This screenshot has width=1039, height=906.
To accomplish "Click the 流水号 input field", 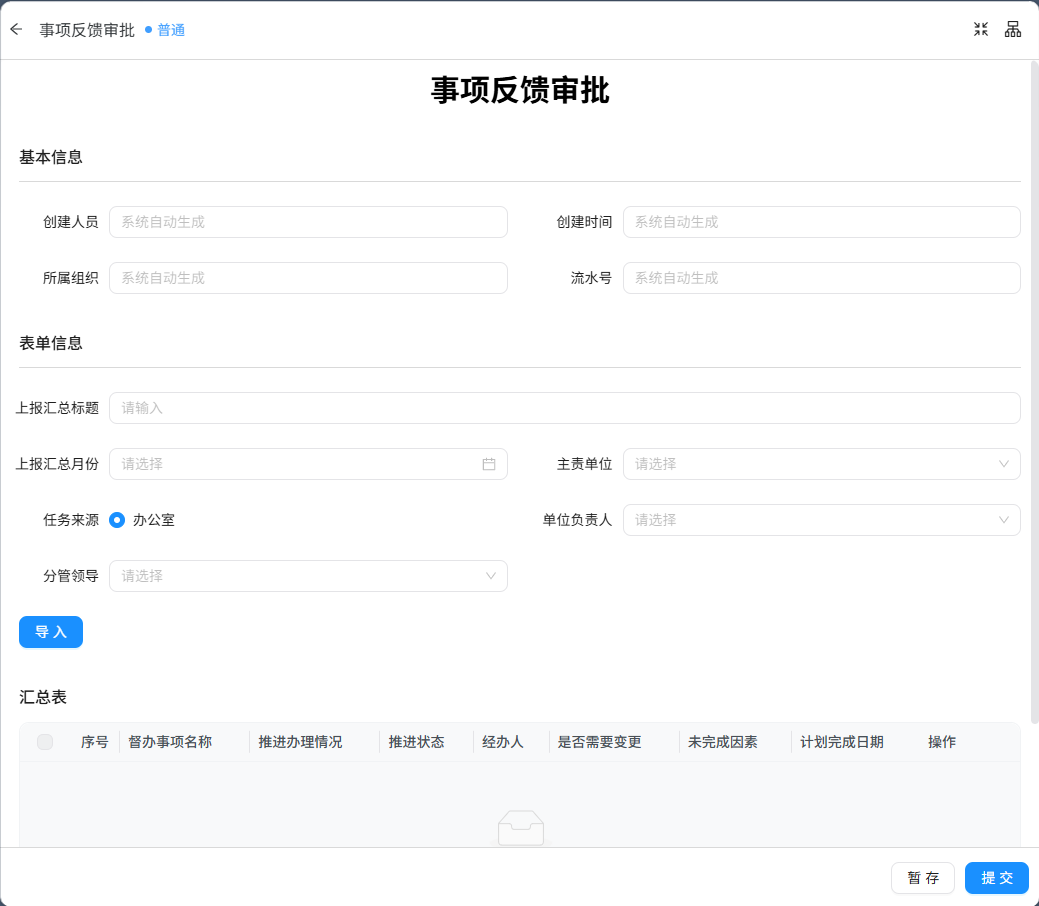I will point(821,278).
